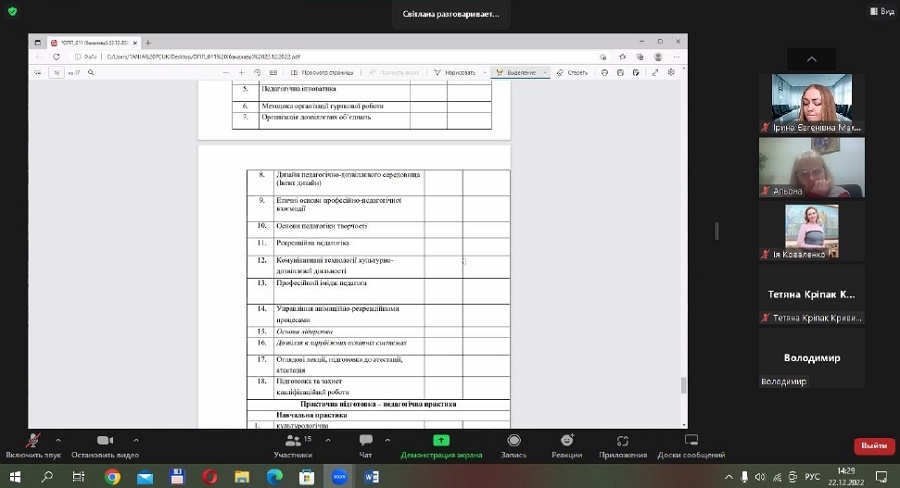900x488 pixels.
Task: Start recording with Запись icon
Action: pos(514,445)
